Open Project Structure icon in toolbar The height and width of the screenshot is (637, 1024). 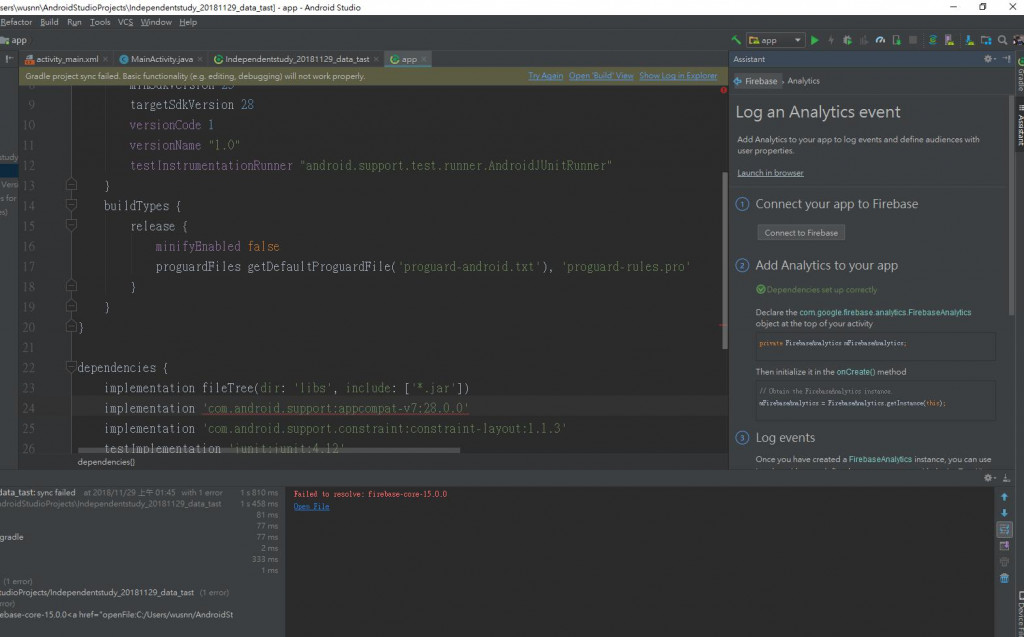(985, 40)
